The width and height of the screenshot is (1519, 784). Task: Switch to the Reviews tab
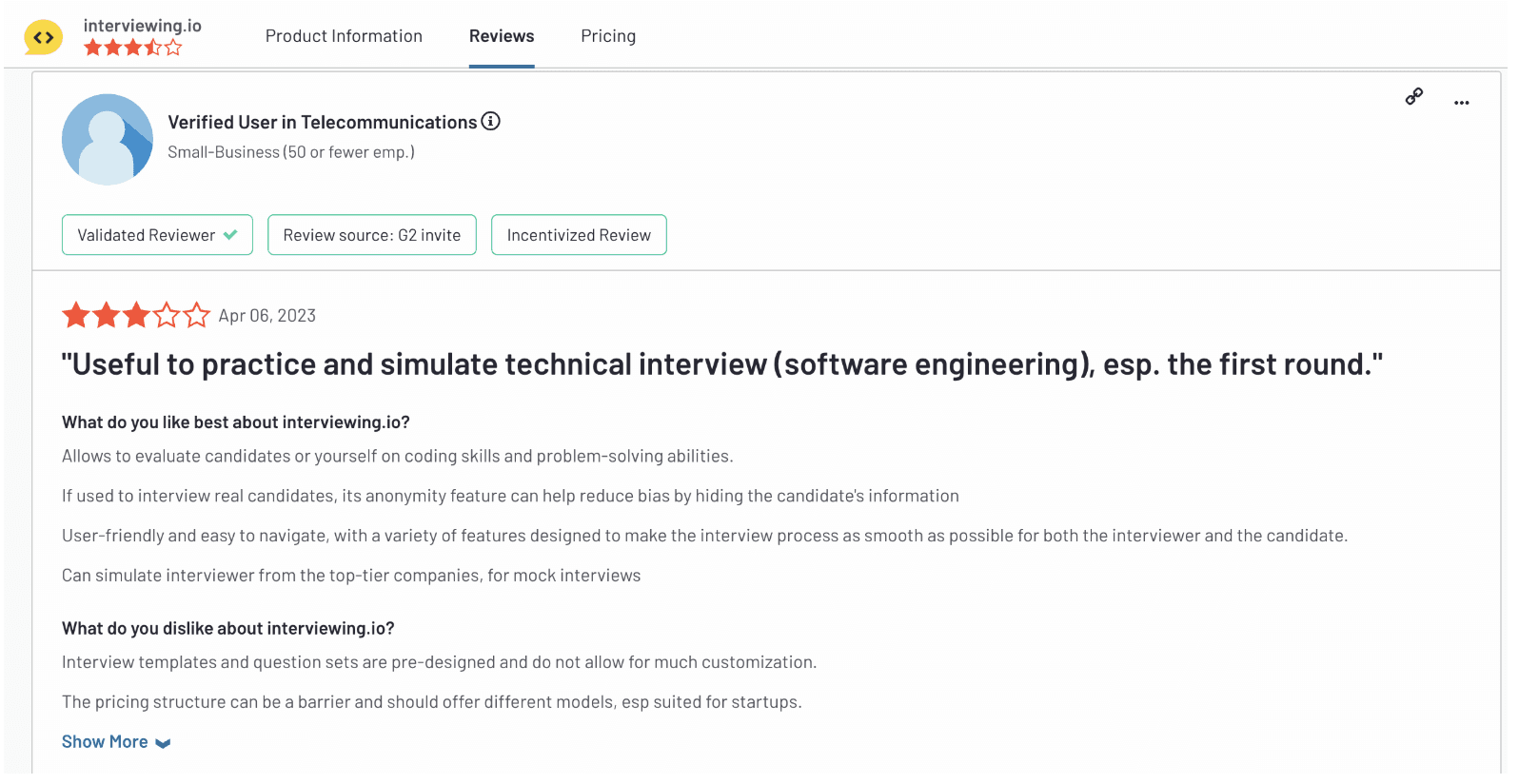click(x=502, y=36)
